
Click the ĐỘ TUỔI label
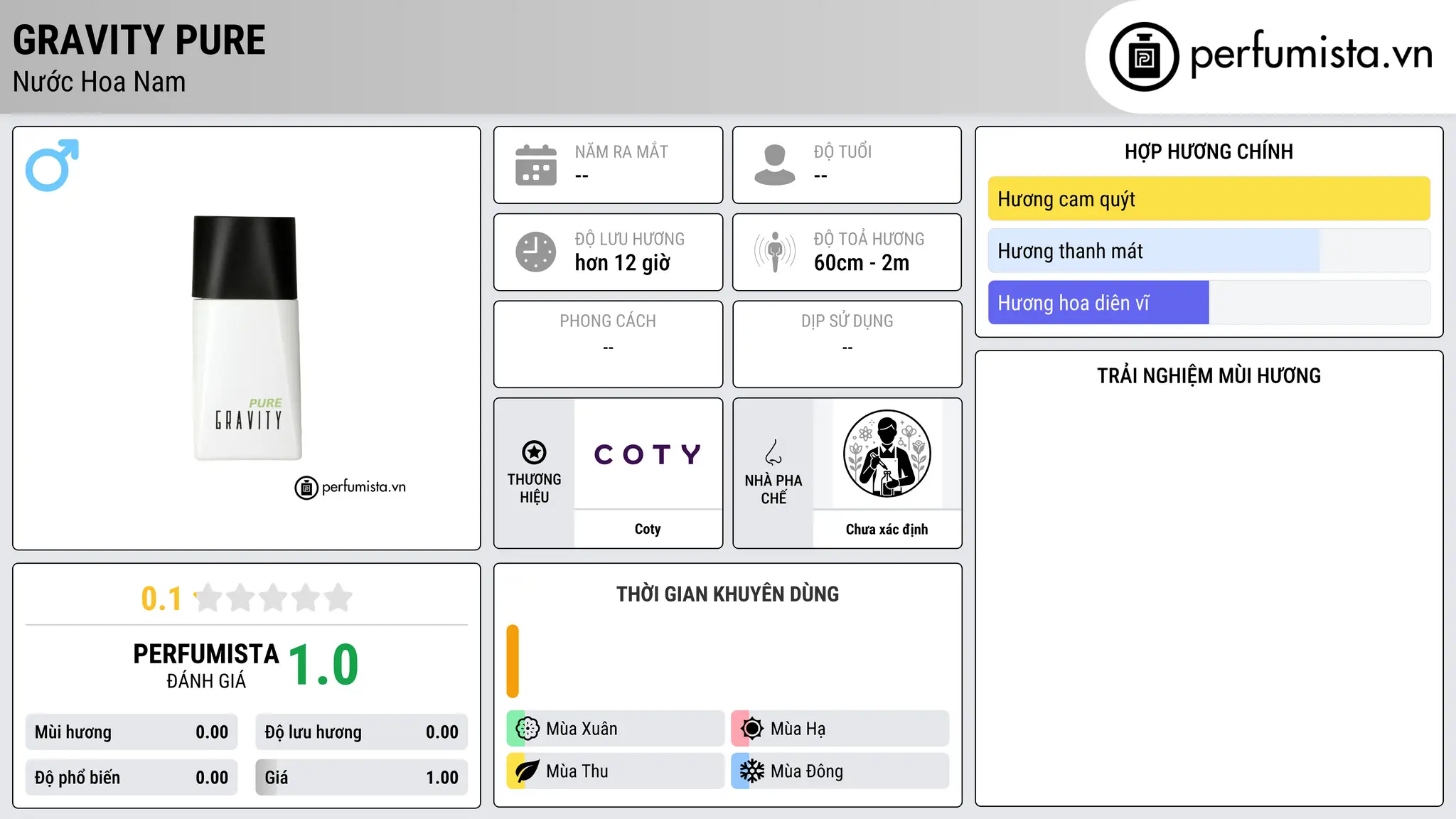(x=842, y=152)
